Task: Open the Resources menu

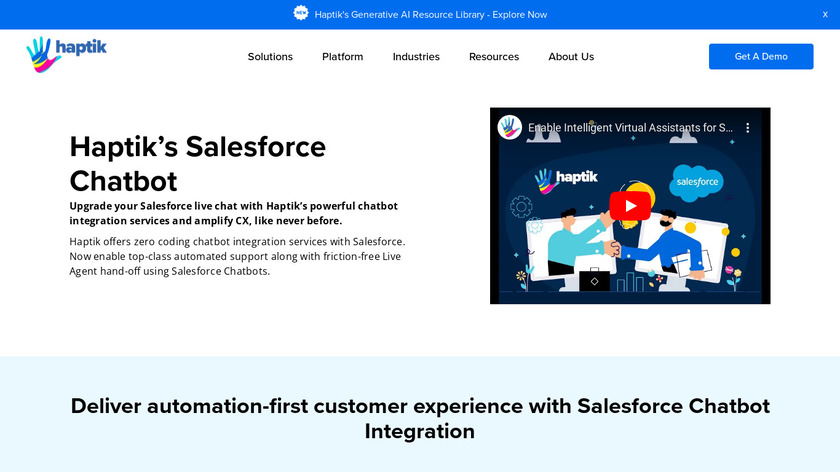Action: (x=494, y=56)
